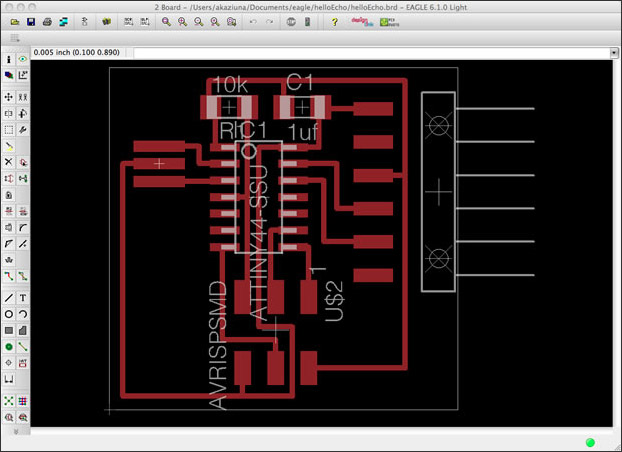Select the Rotate tool

pyautogui.click(x=23, y=113)
